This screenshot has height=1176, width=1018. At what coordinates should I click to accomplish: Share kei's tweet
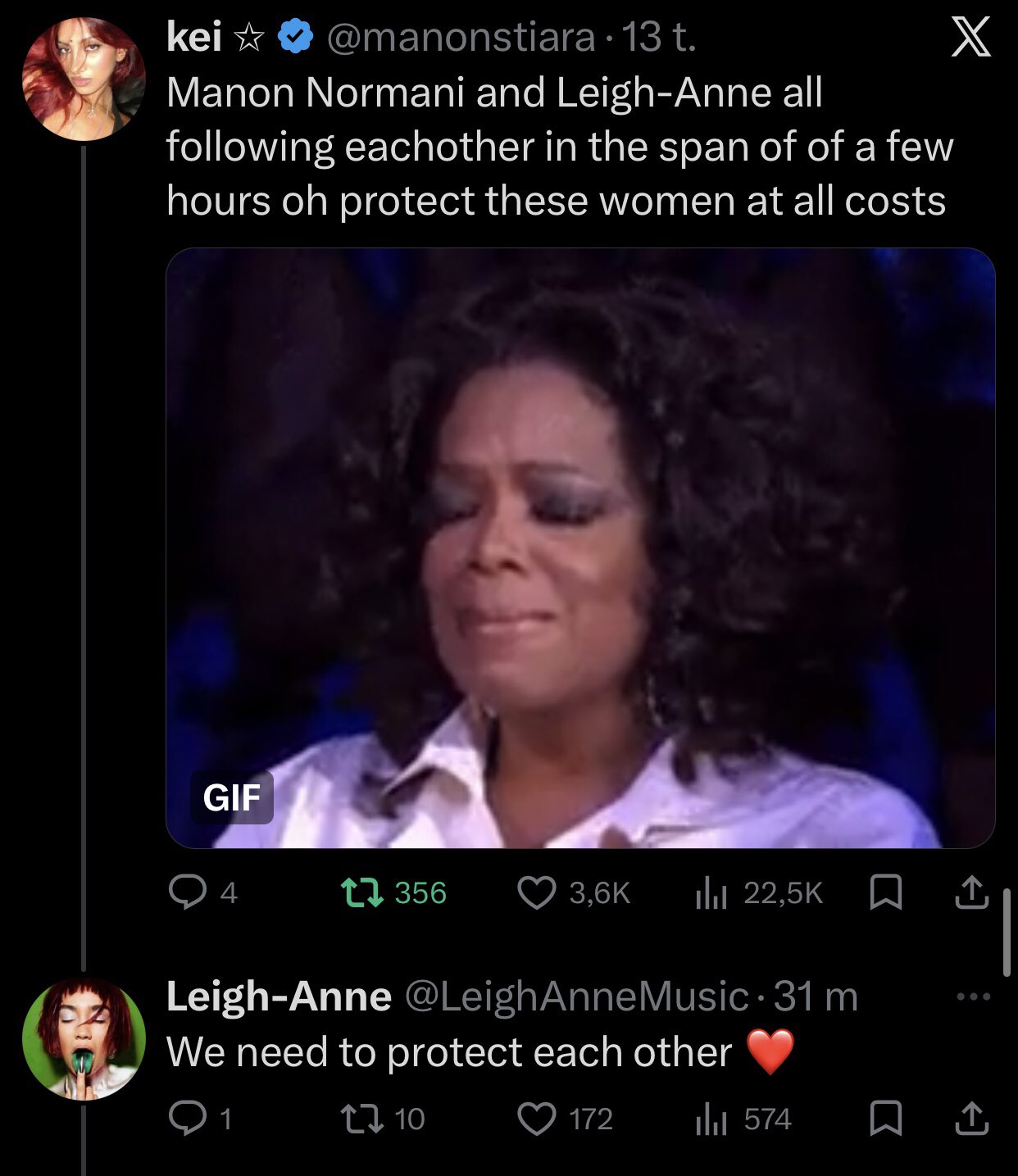[x=971, y=892]
